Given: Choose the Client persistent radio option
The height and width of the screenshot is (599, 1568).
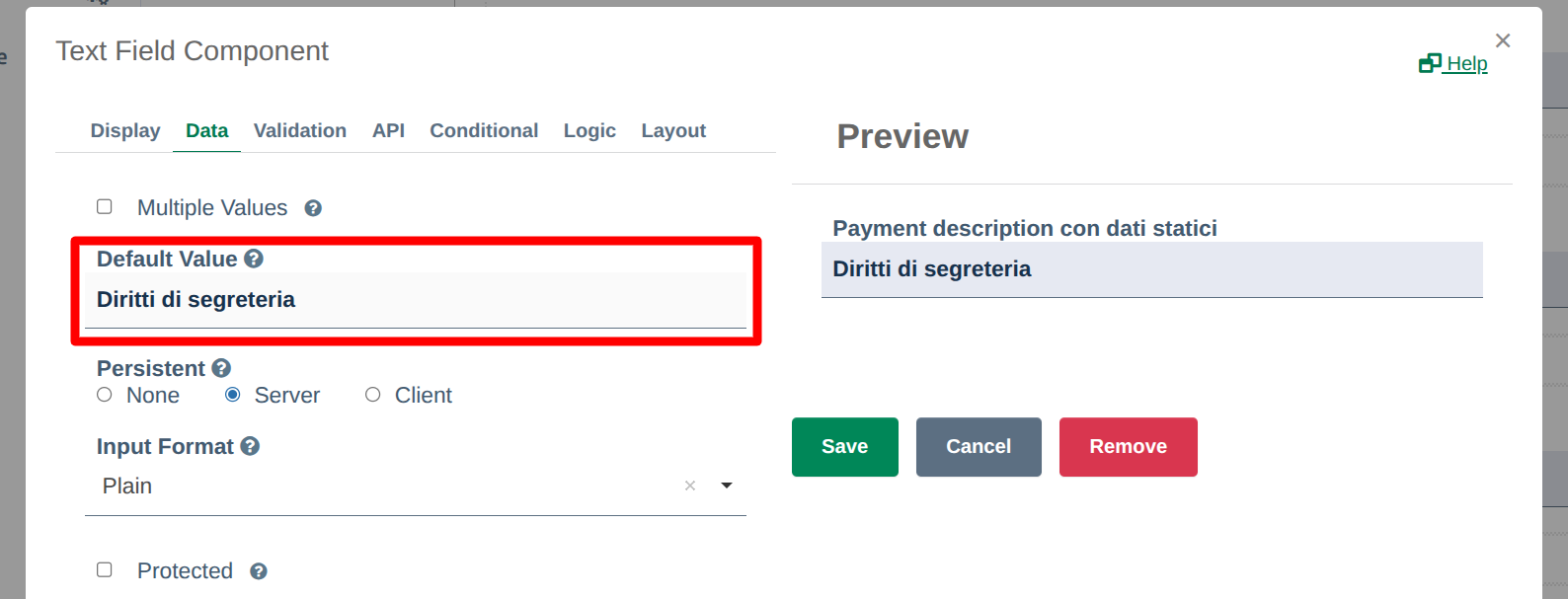Looking at the screenshot, I should (372, 395).
